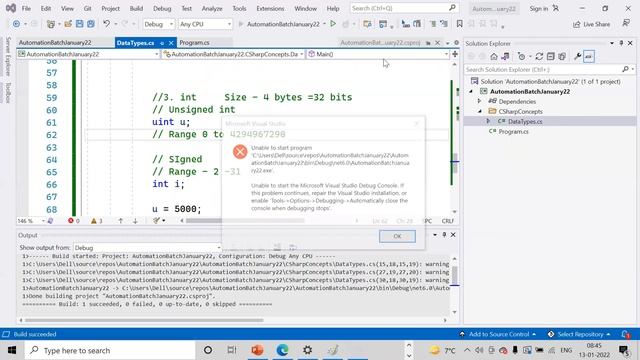This screenshot has width=640, height=360.
Task: Click the green Start Without Debugging arrow
Action: click(333, 24)
